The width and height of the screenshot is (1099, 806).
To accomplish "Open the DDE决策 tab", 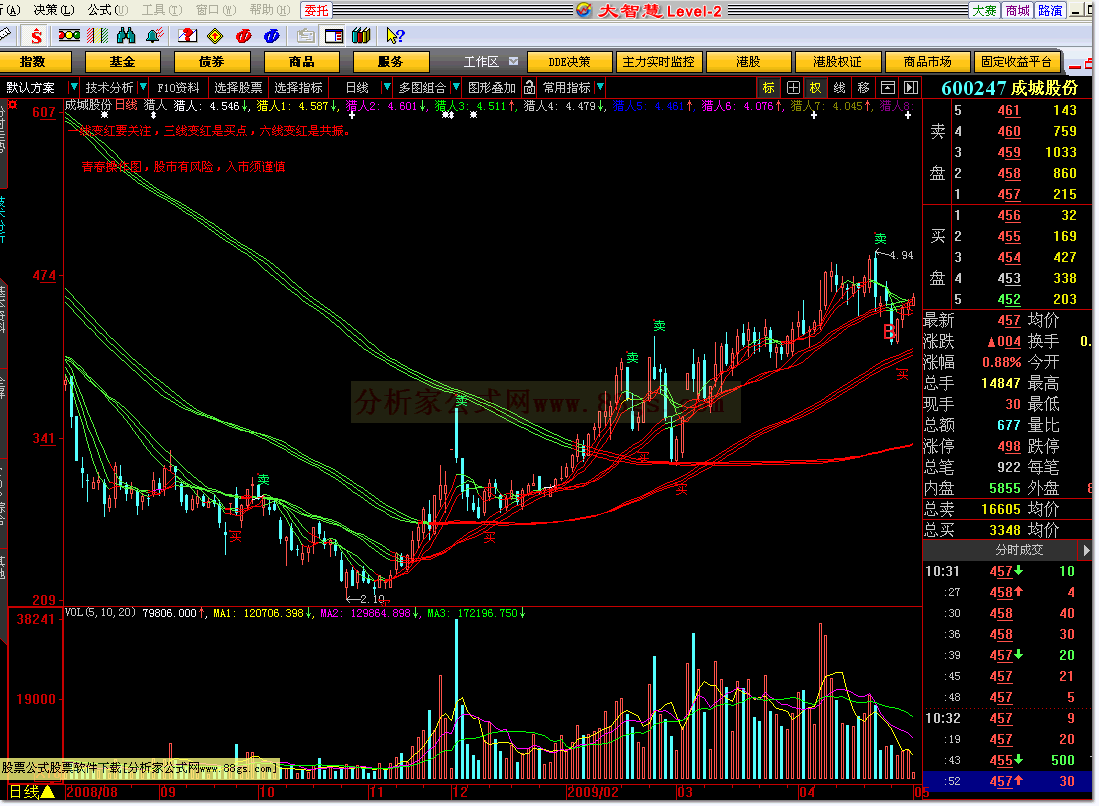I will click(x=569, y=62).
